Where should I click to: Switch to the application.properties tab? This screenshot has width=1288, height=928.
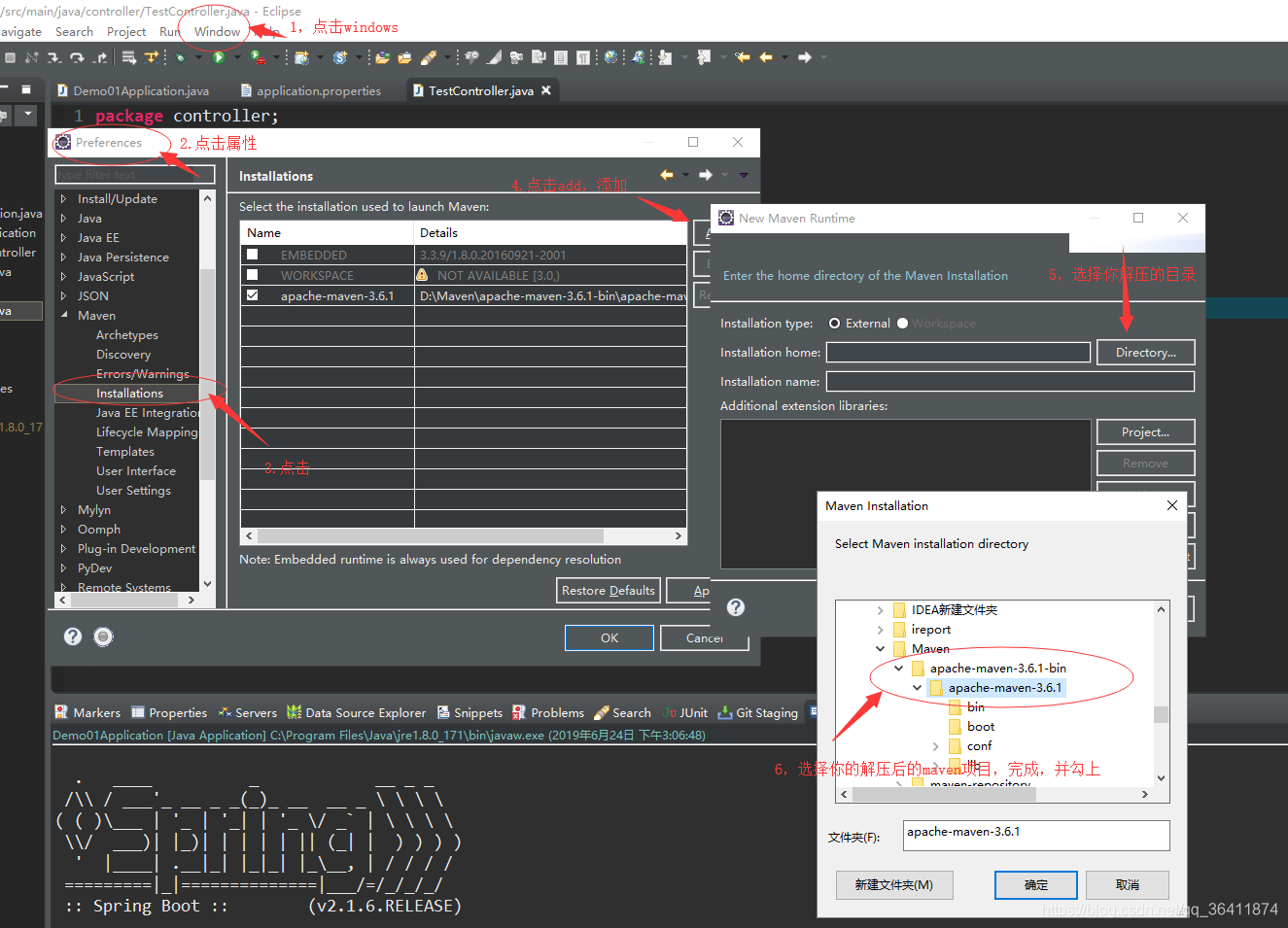pos(309,90)
